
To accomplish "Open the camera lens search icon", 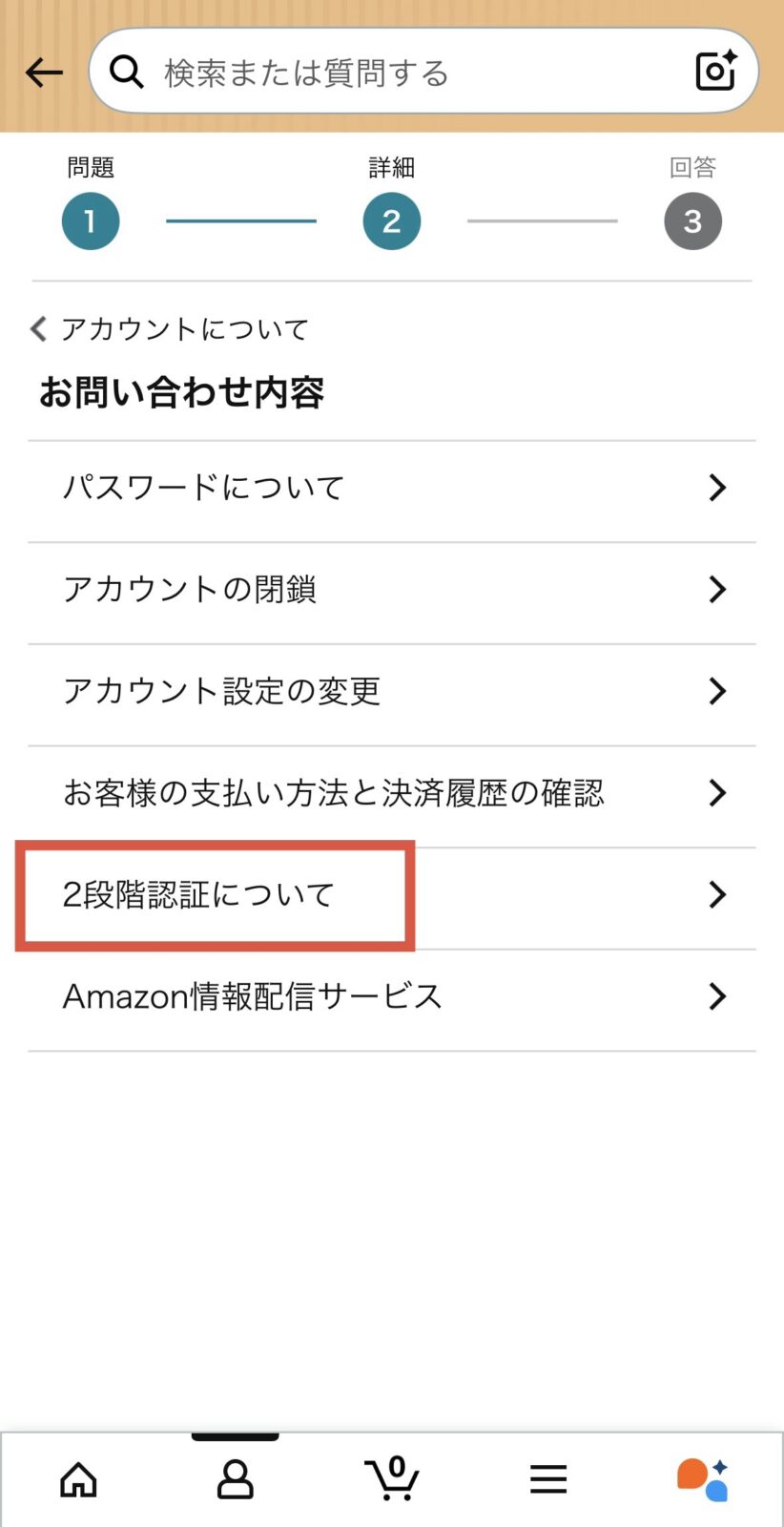I will pyautogui.click(x=716, y=72).
